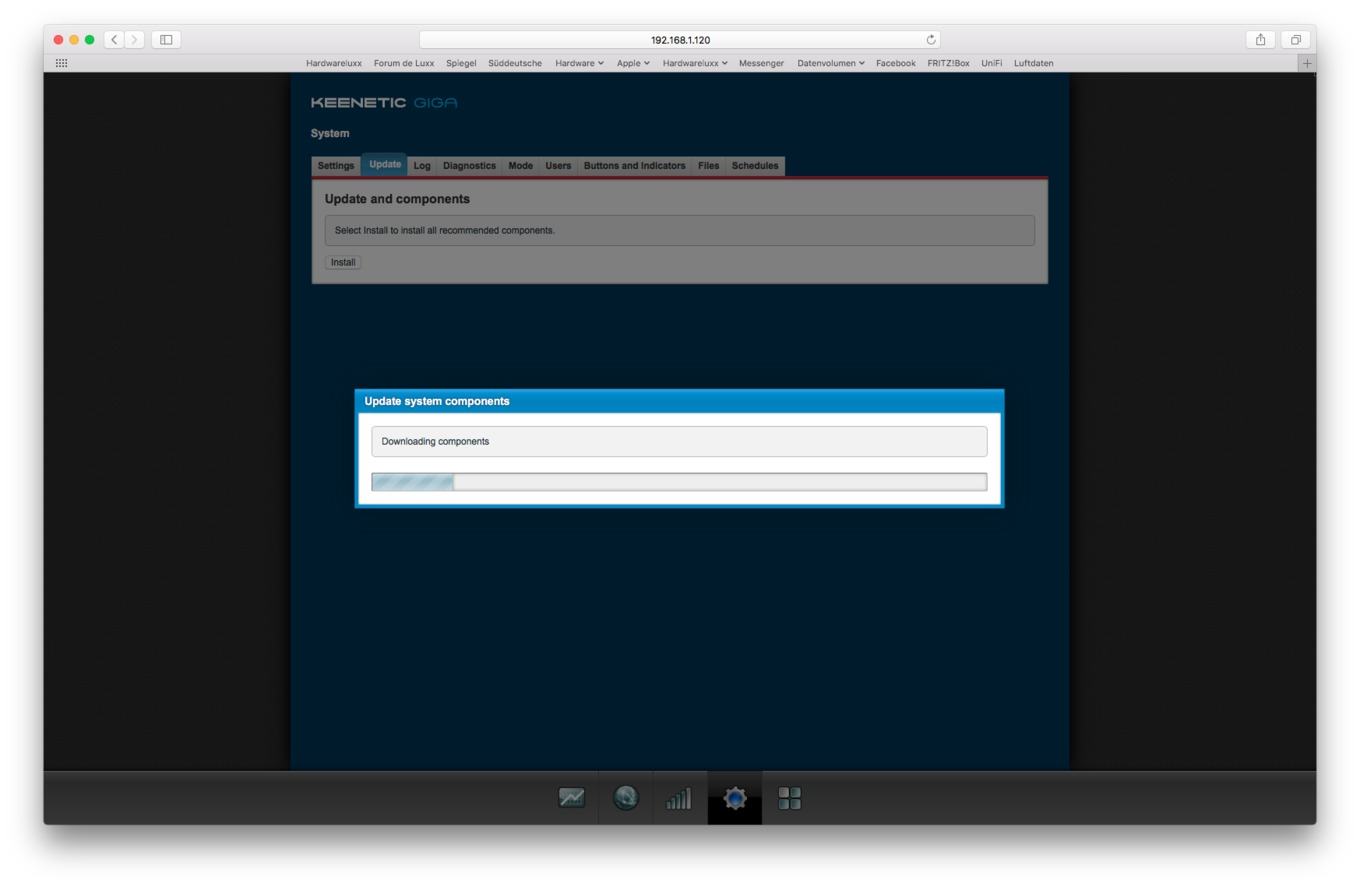Open the Log tab
1360x887 pixels.
coord(422,166)
